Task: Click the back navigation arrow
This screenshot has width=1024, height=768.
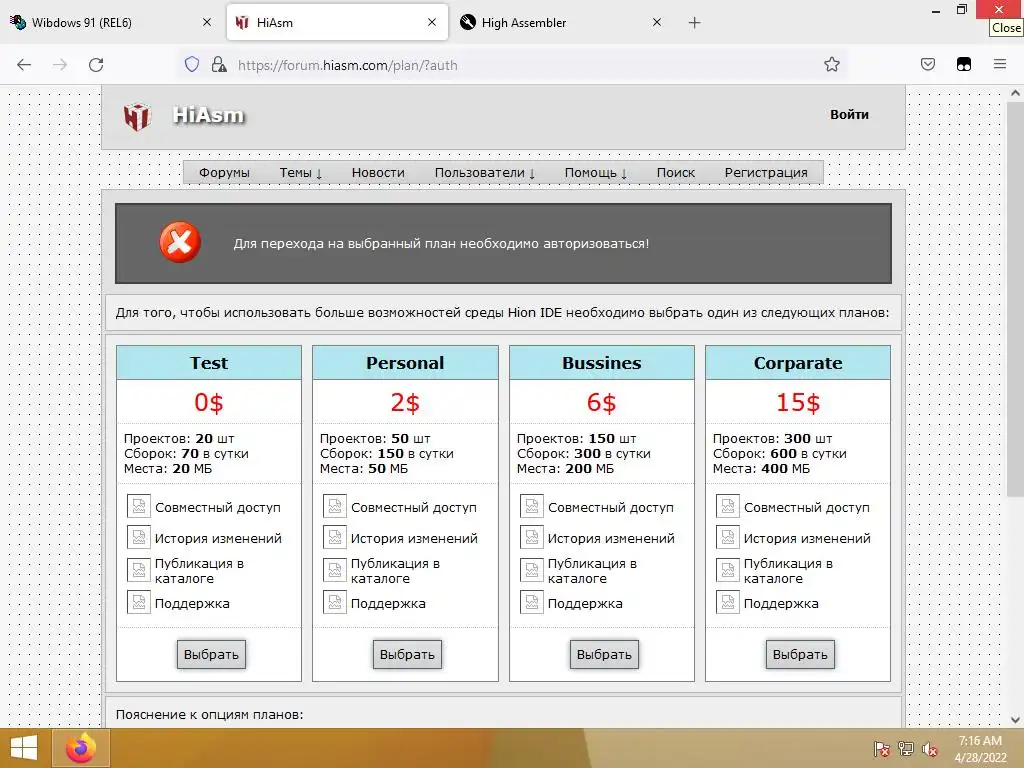Action: [24, 65]
